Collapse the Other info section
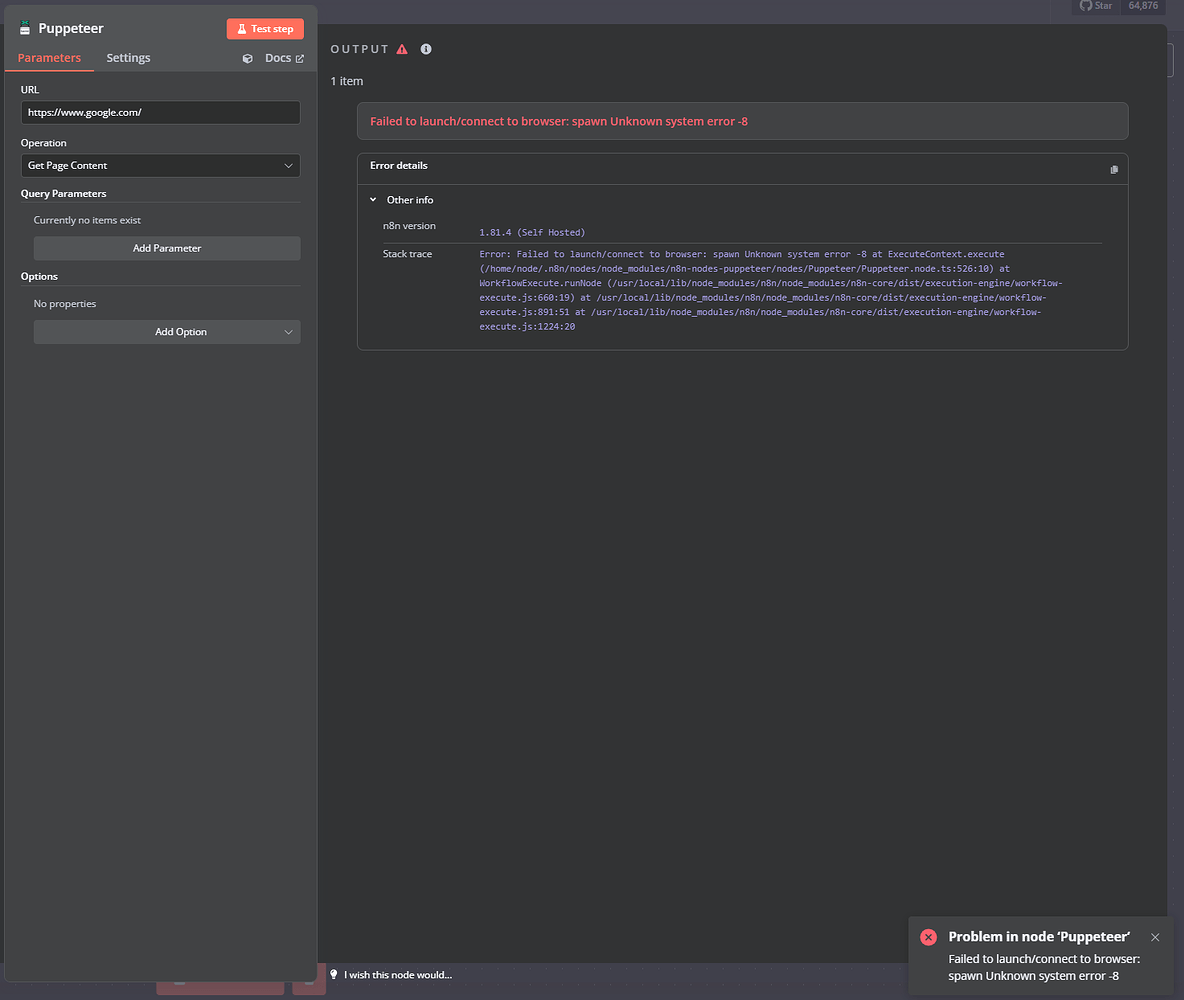1184x1000 pixels. 373,199
